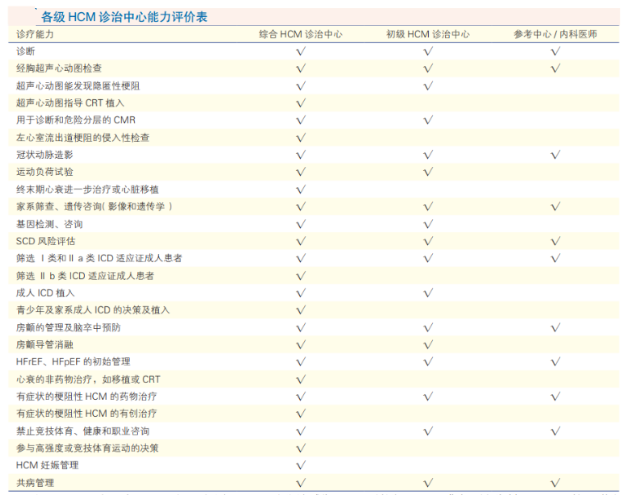Click the row label 共病管理

pos(35,483)
